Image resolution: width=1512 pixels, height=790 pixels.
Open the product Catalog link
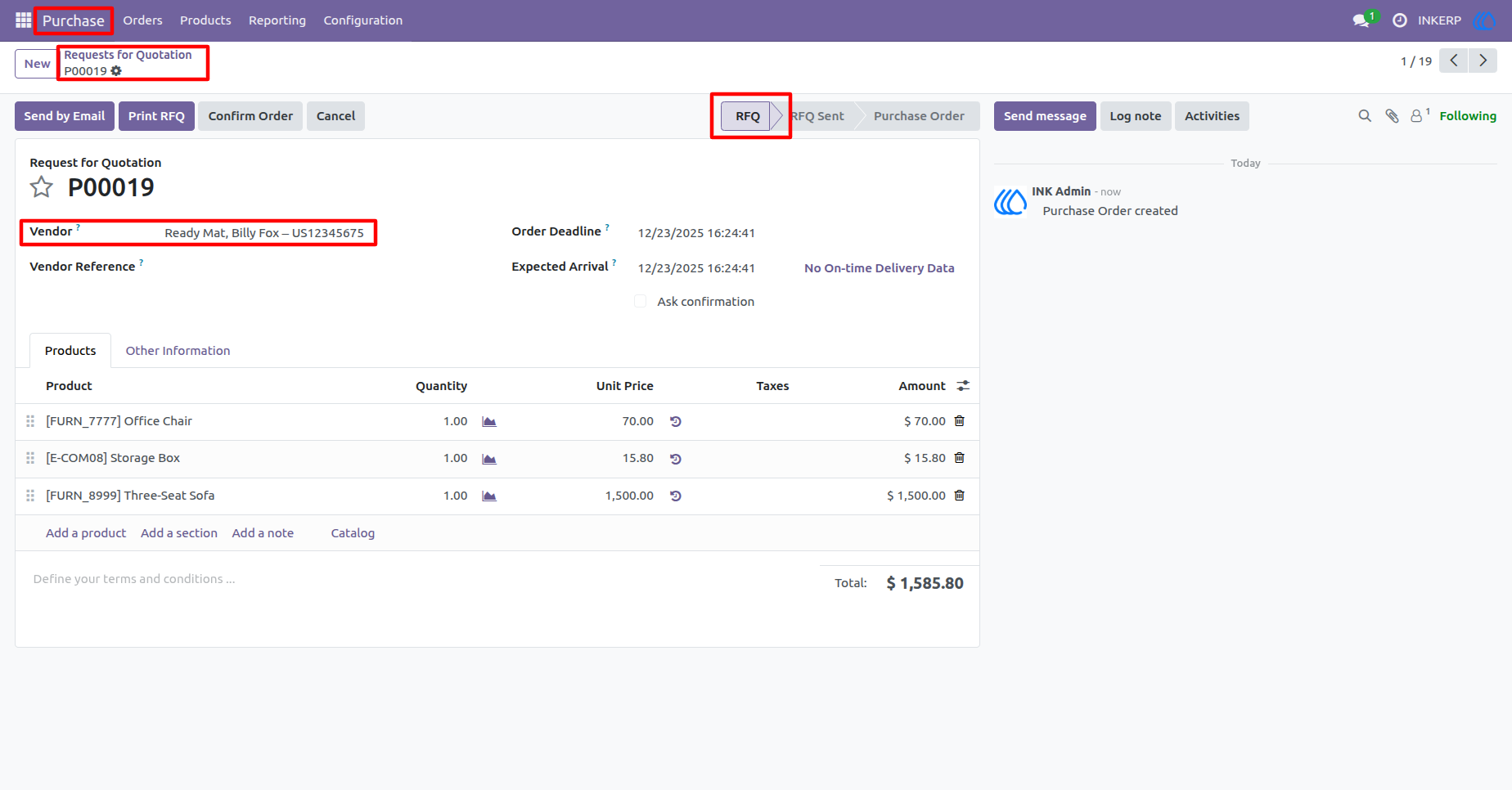point(353,533)
